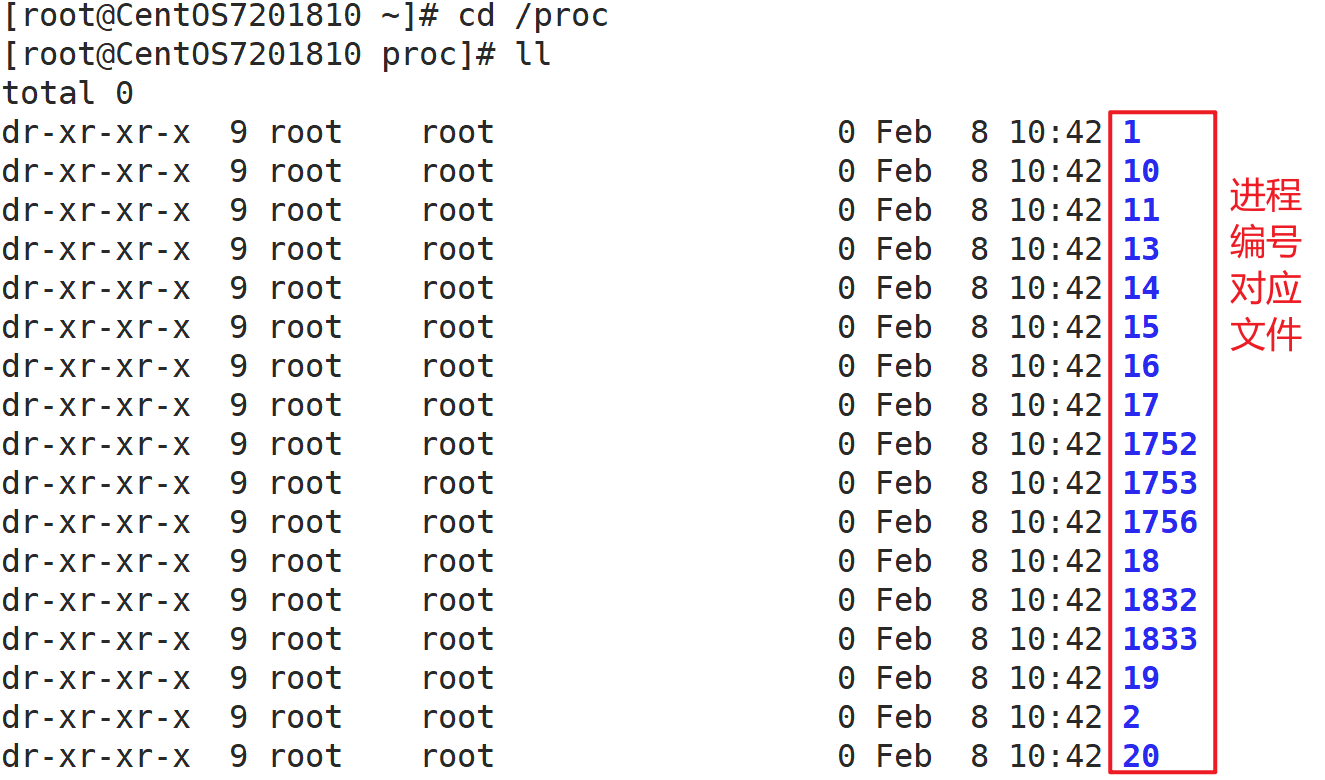Click the red Chinese annotation text
Image resolution: width=1325 pixels, height=780 pixels.
coord(1265,265)
